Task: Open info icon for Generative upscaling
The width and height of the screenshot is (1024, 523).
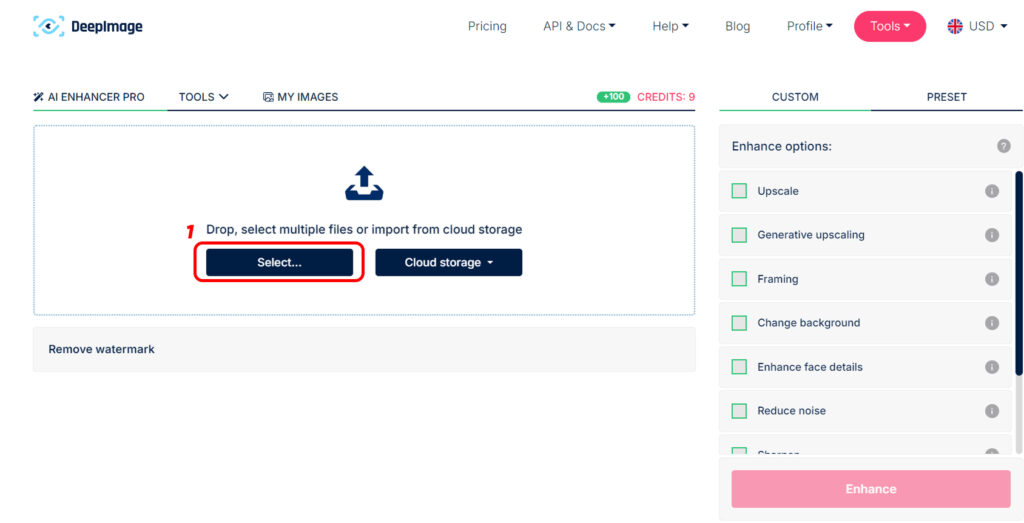Action: (x=991, y=235)
